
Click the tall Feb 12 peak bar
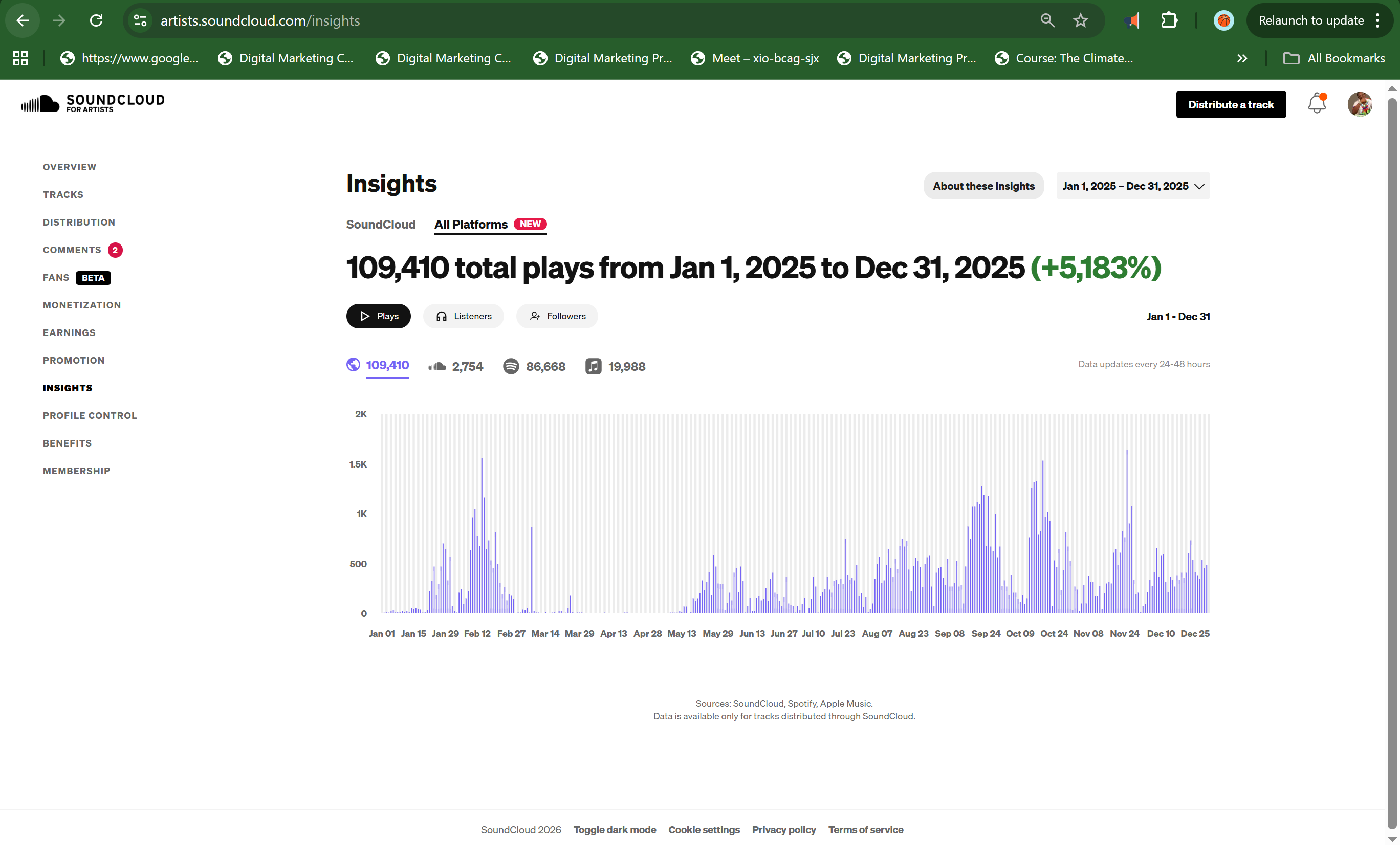click(482, 536)
